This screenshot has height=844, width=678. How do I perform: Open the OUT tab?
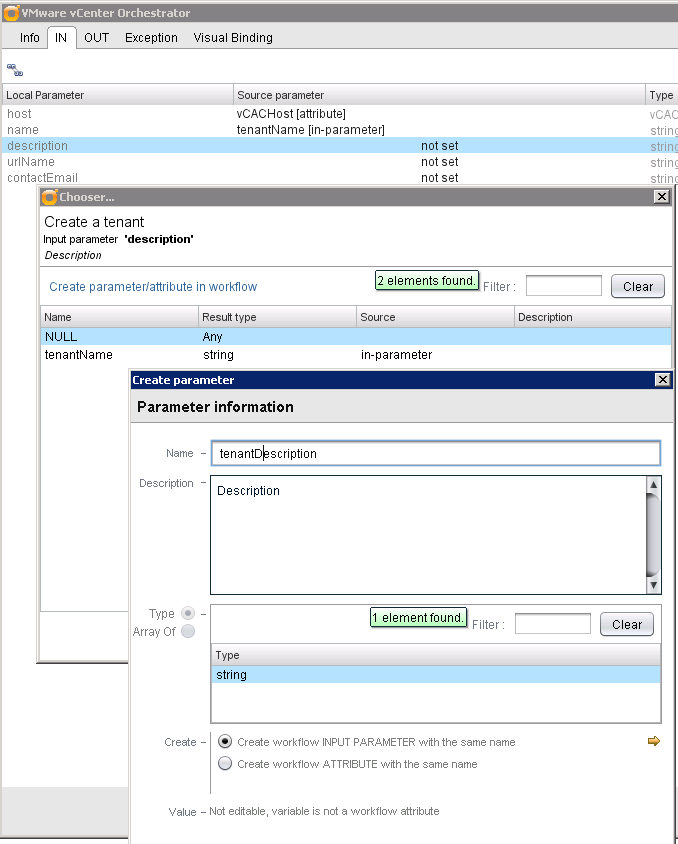[96, 38]
